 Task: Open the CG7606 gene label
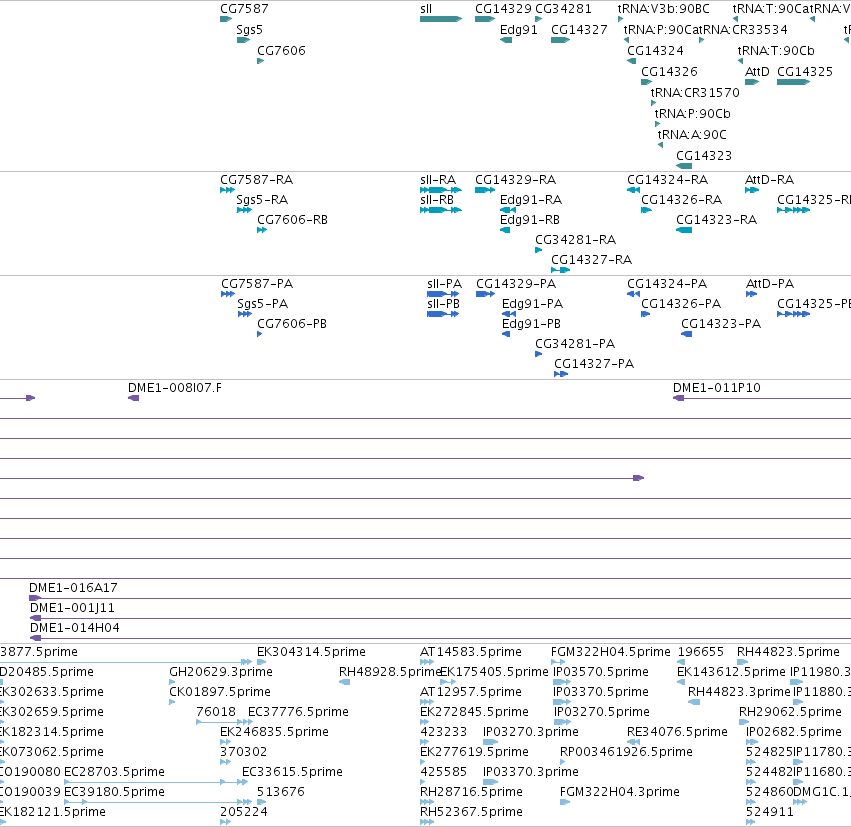(x=281, y=51)
